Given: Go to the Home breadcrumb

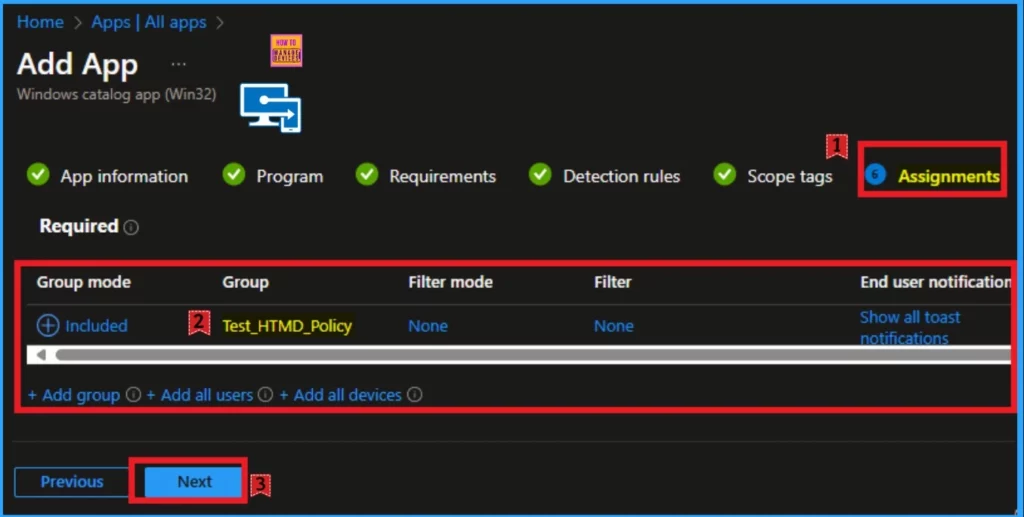Looking at the screenshot, I should (x=40, y=22).
